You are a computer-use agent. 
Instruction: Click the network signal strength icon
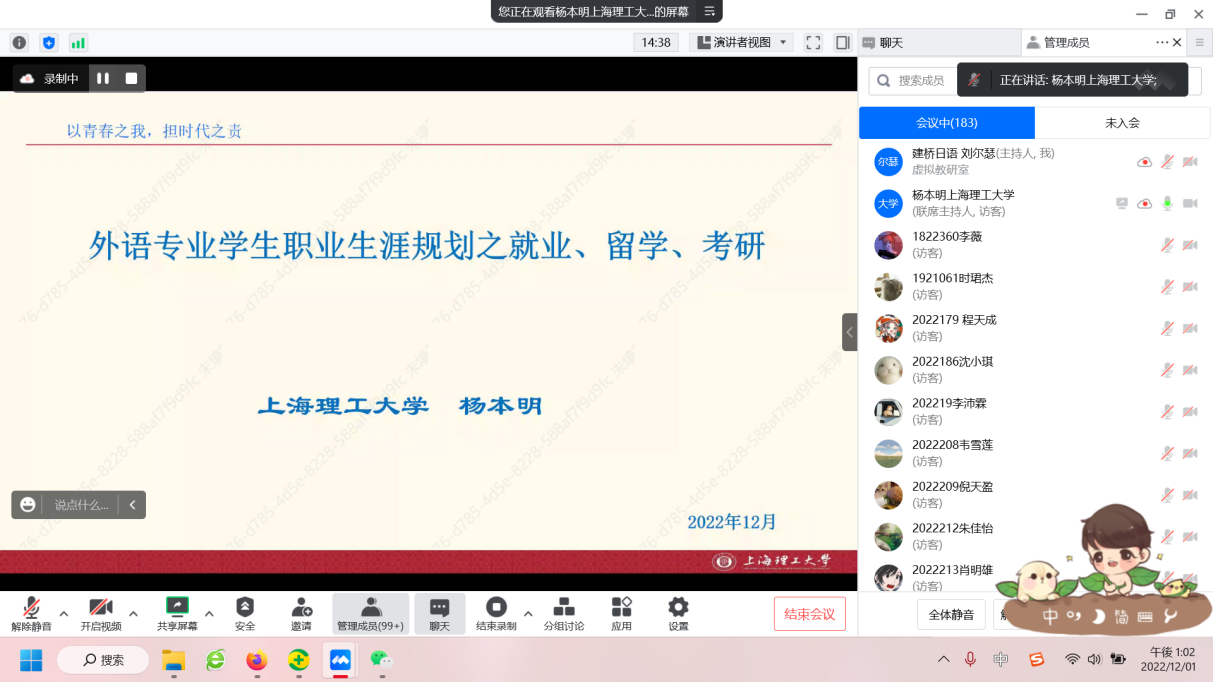[x=78, y=43]
